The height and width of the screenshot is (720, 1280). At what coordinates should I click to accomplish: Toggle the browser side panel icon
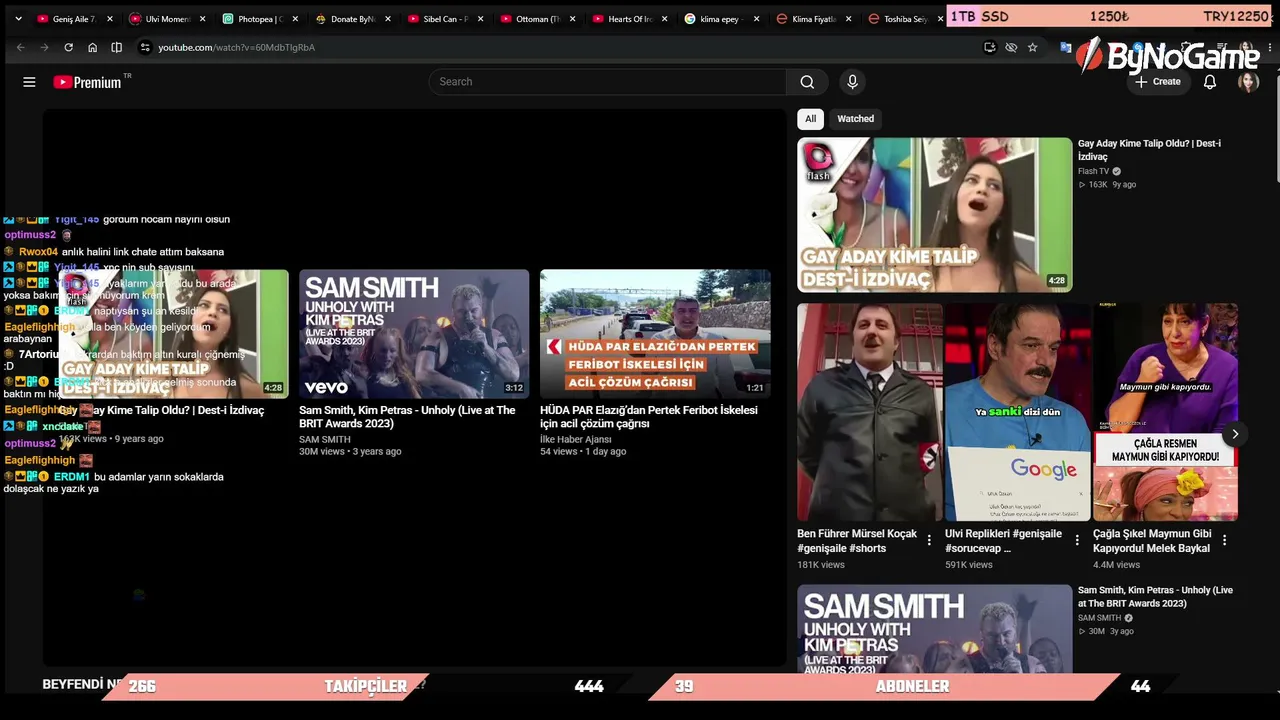[116, 47]
